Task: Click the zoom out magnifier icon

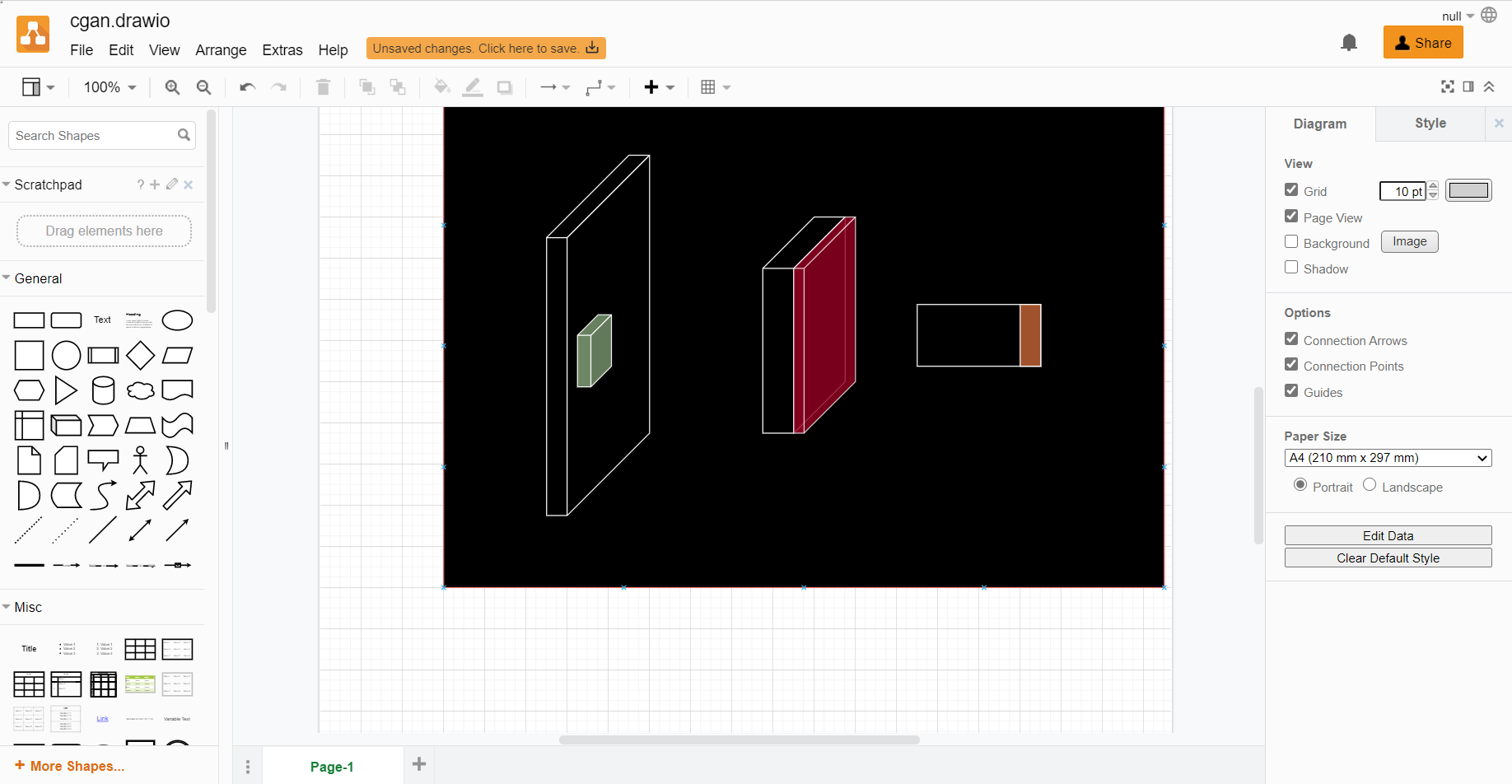Action: 203,87
